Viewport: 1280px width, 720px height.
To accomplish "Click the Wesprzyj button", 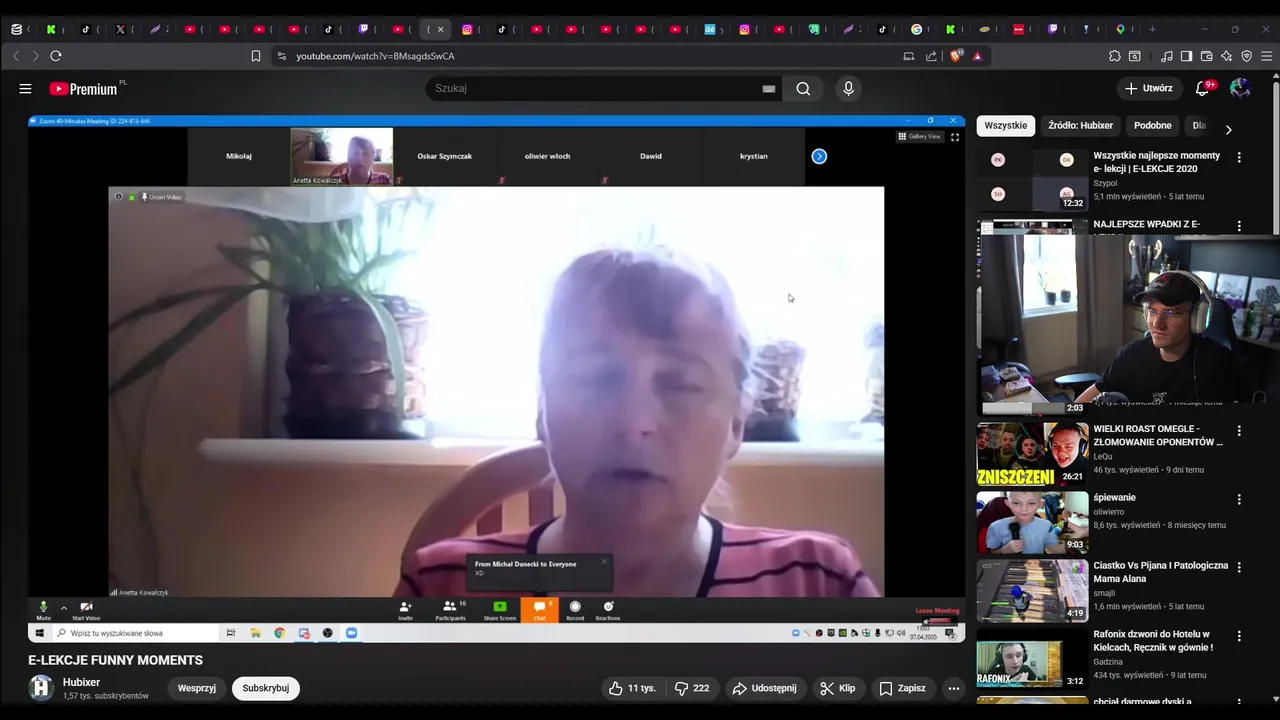I will [x=197, y=688].
